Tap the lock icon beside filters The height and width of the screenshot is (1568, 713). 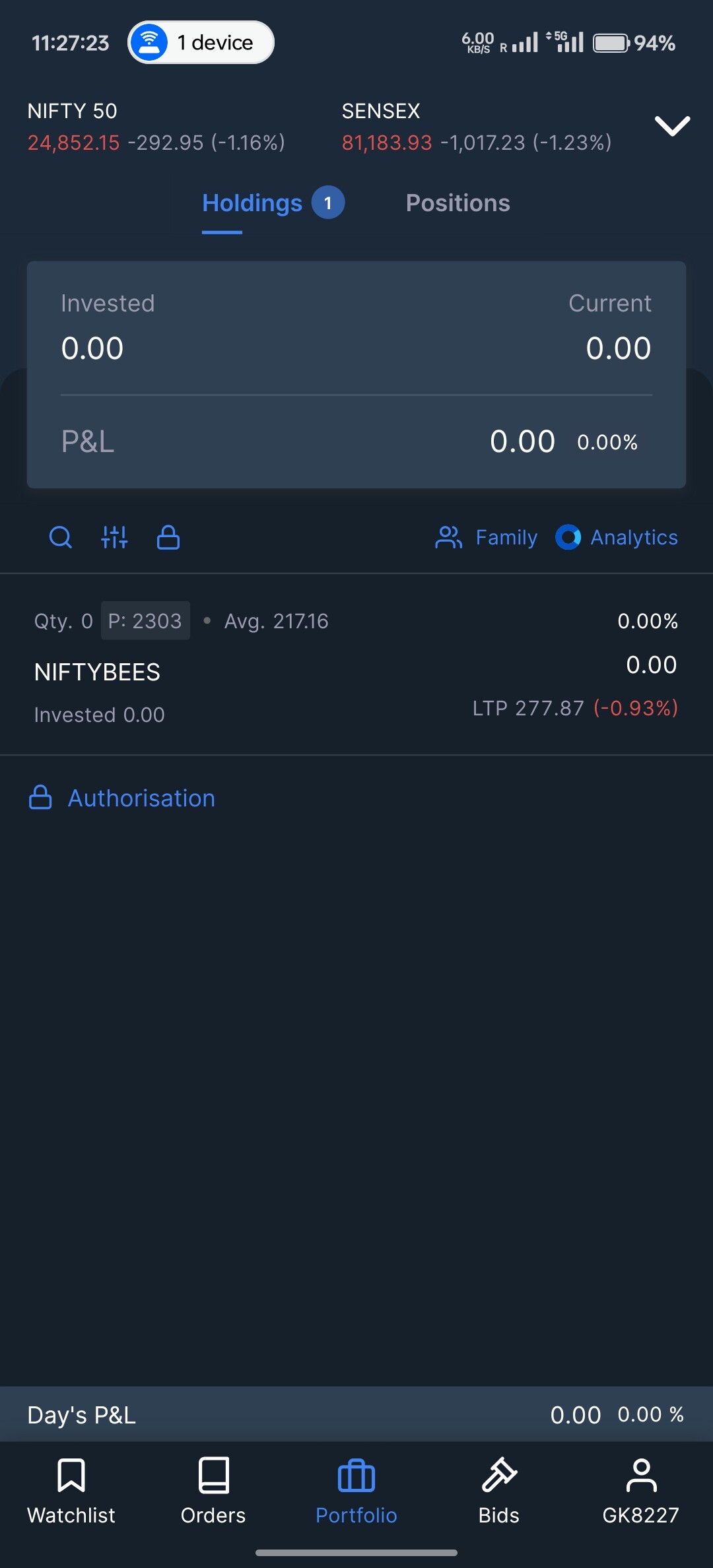[x=168, y=537]
